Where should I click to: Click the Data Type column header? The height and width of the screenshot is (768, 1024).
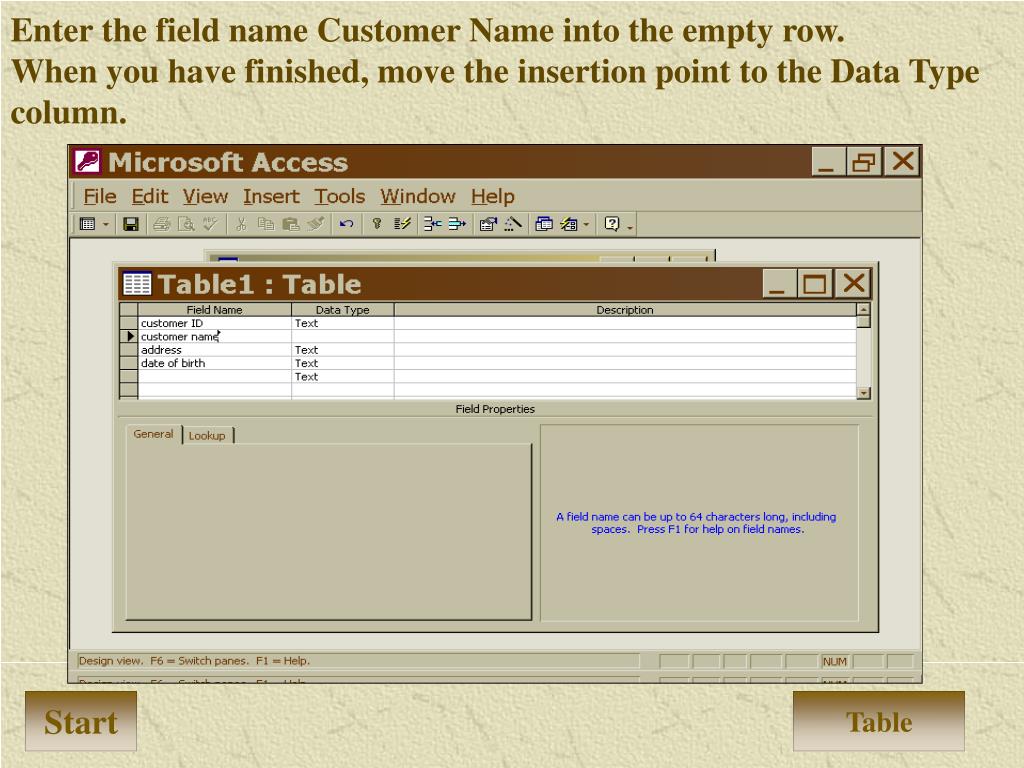coord(342,310)
